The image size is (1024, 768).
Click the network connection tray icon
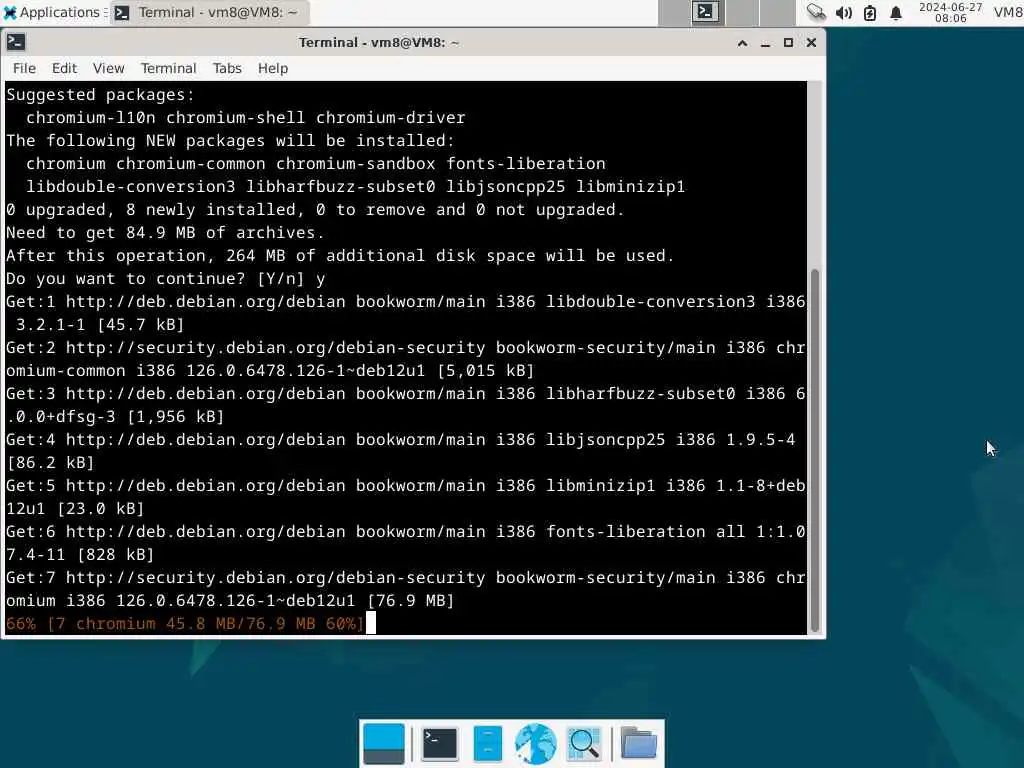coord(816,12)
